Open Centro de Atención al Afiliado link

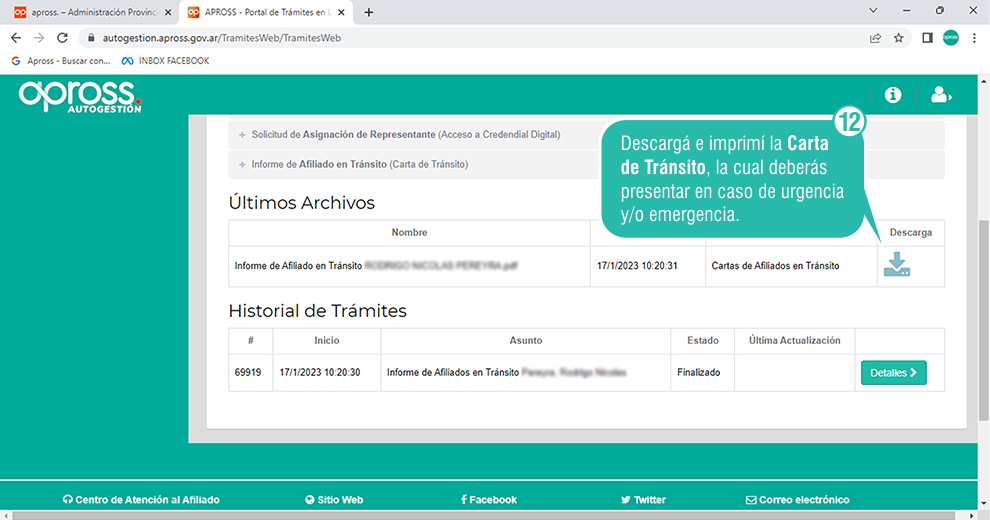(x=141, y=500)
